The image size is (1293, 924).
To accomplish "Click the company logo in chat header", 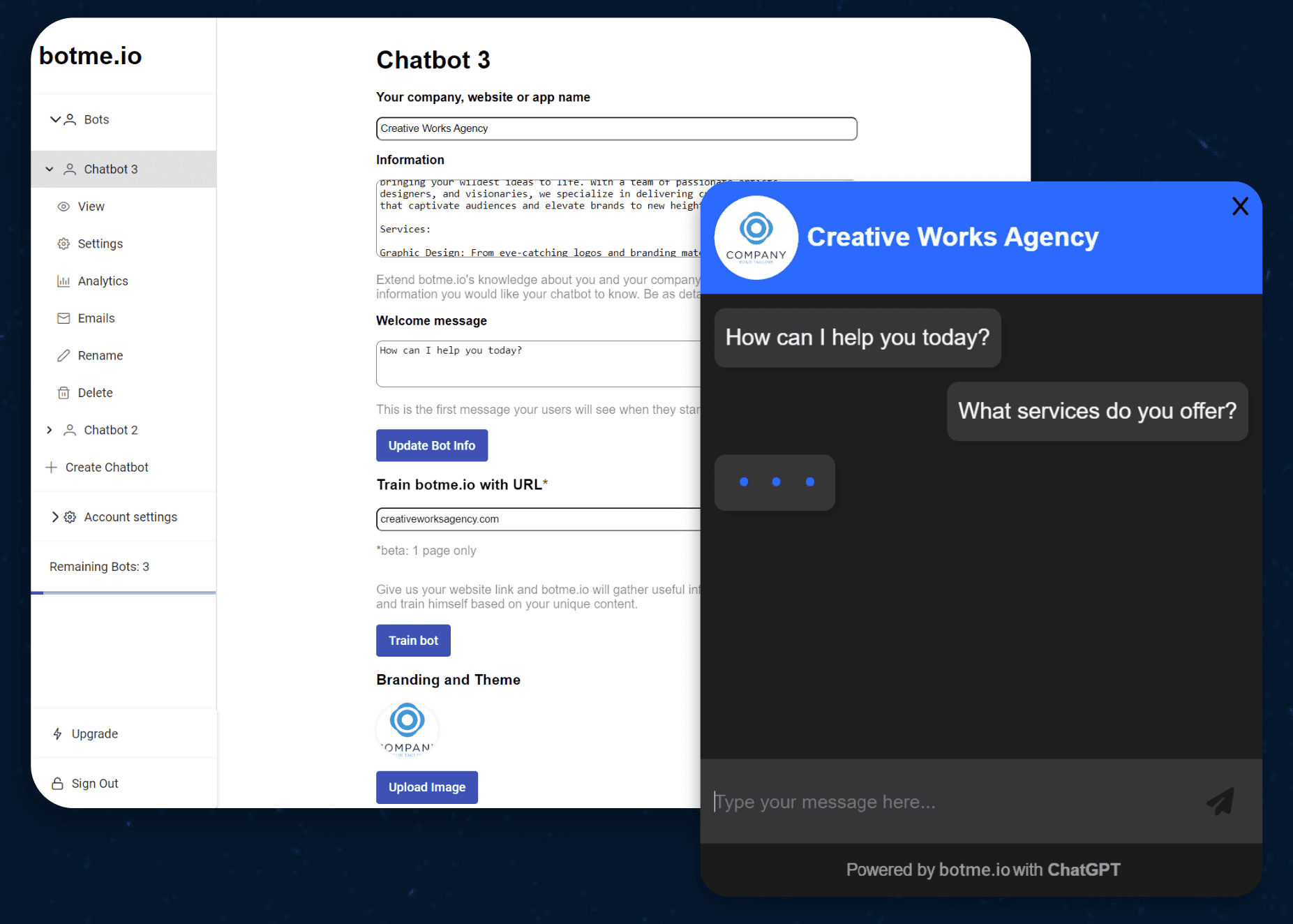I will 756,237.
